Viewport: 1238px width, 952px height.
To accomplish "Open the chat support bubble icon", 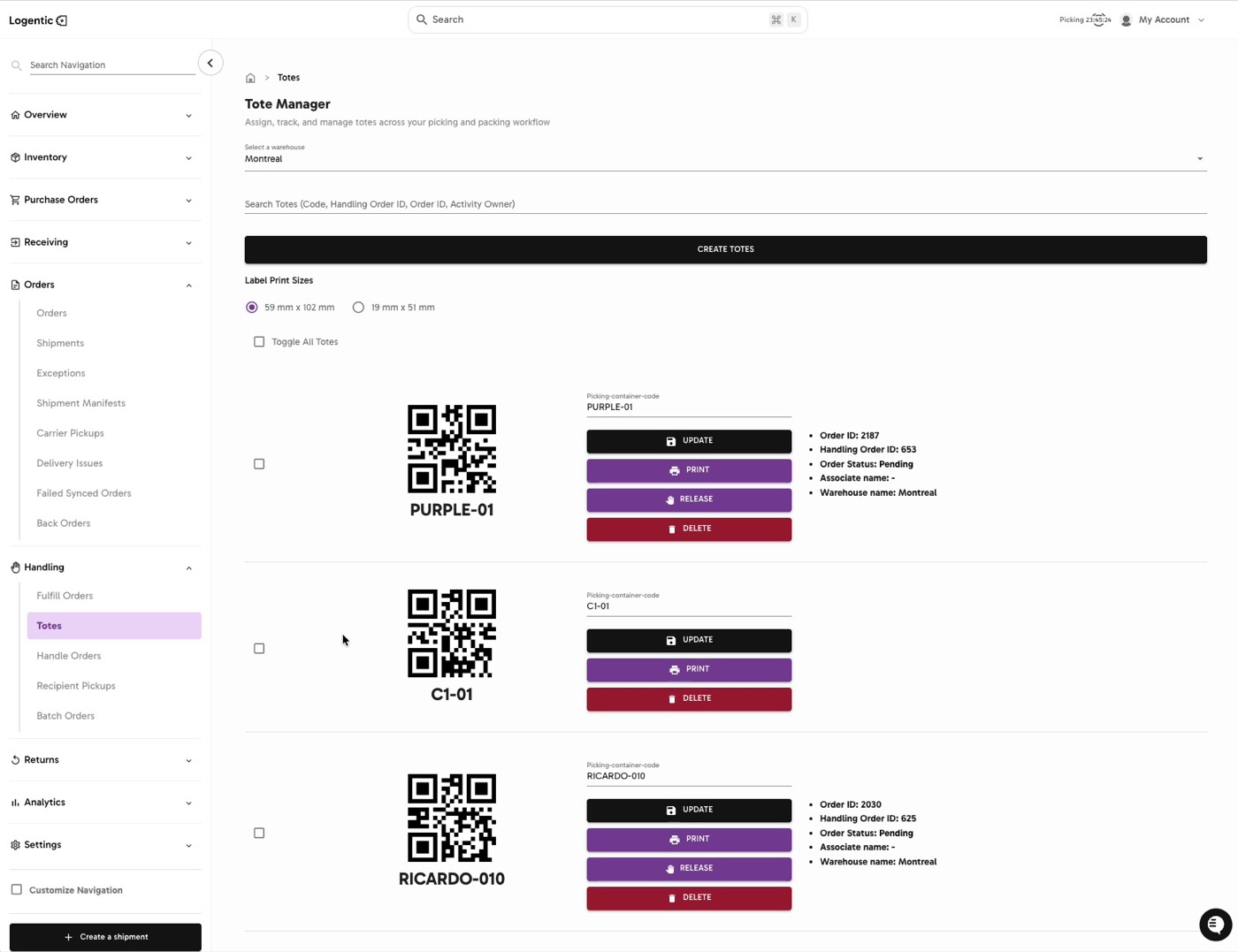I will [1216, 925].
